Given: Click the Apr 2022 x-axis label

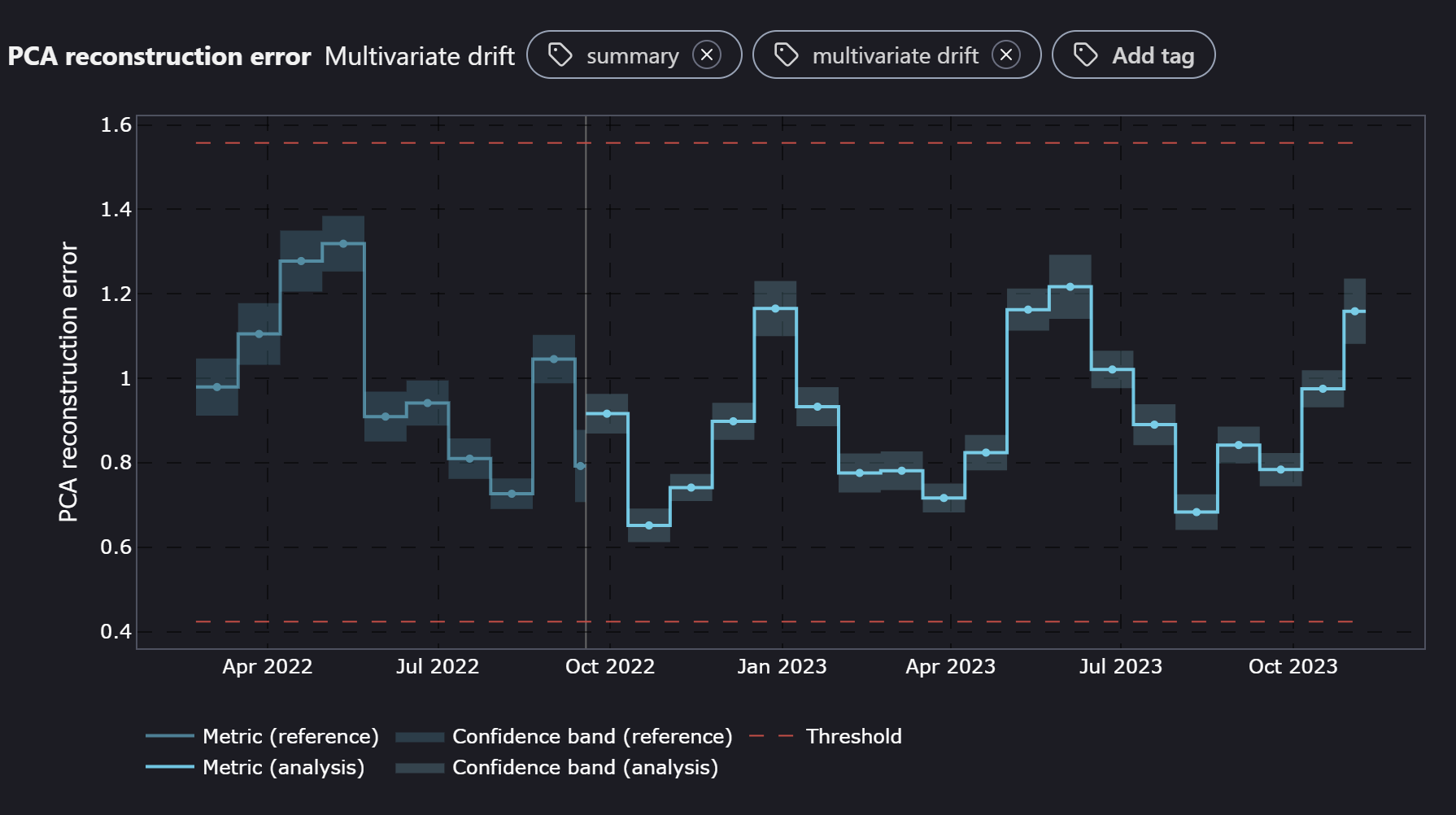Looking at the screenshot, I should 268,667.
